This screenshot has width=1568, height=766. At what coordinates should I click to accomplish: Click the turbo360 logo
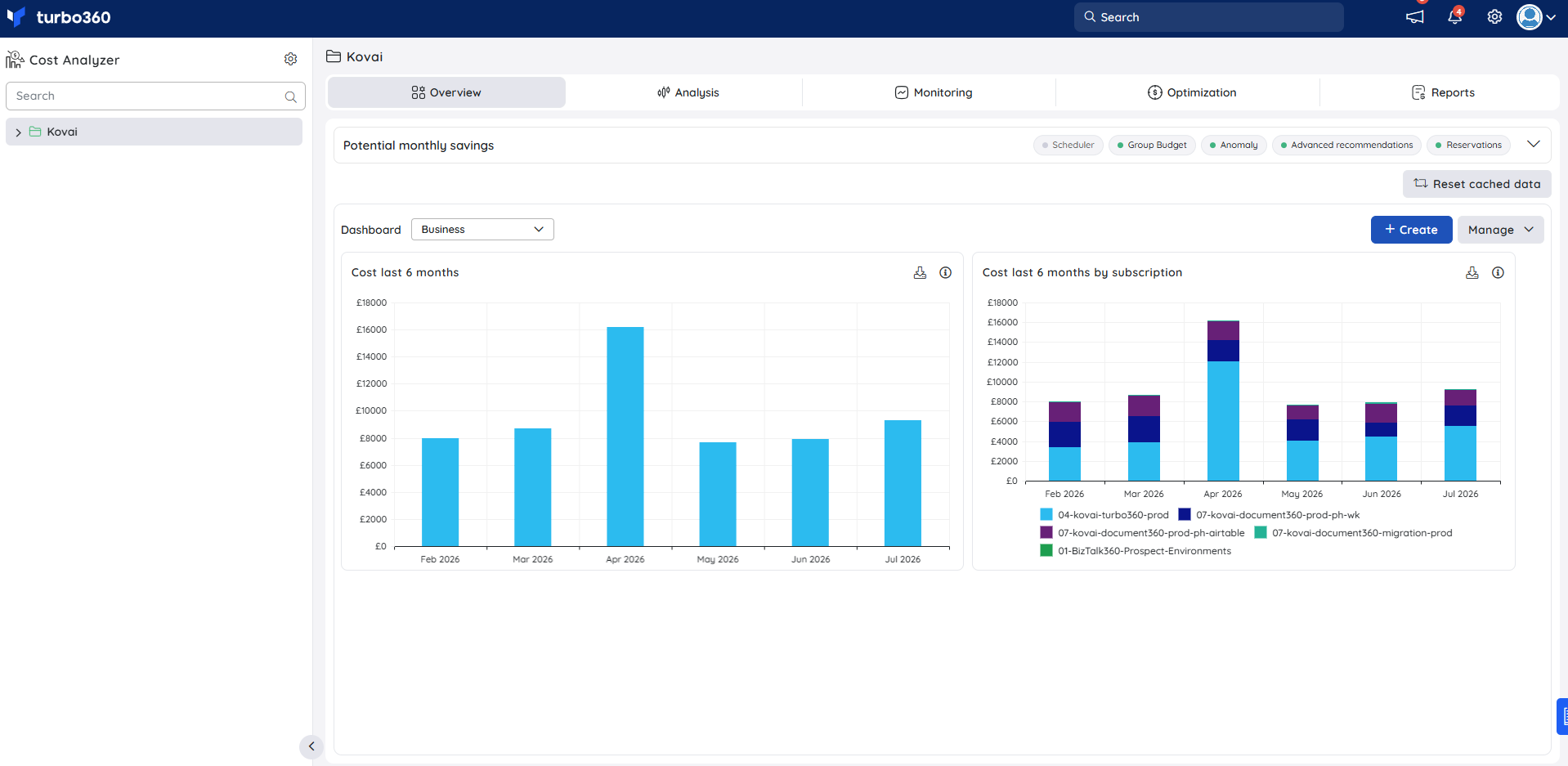[x=58, y=17]
